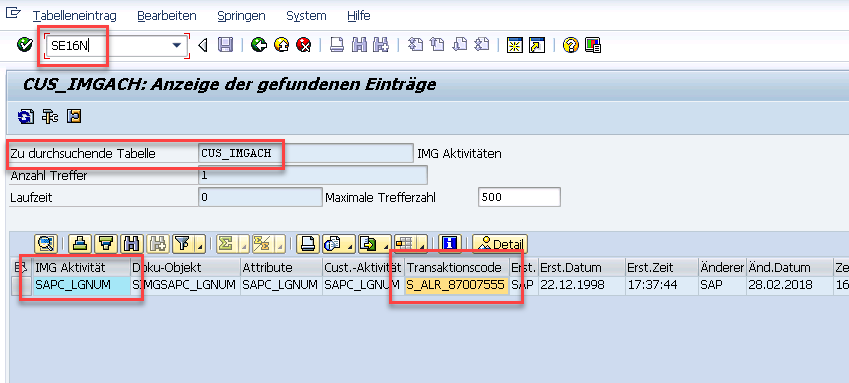849x383 pixels.
Task: Click the third application toolbar icon below the title
Action: [x=74, y=116]
